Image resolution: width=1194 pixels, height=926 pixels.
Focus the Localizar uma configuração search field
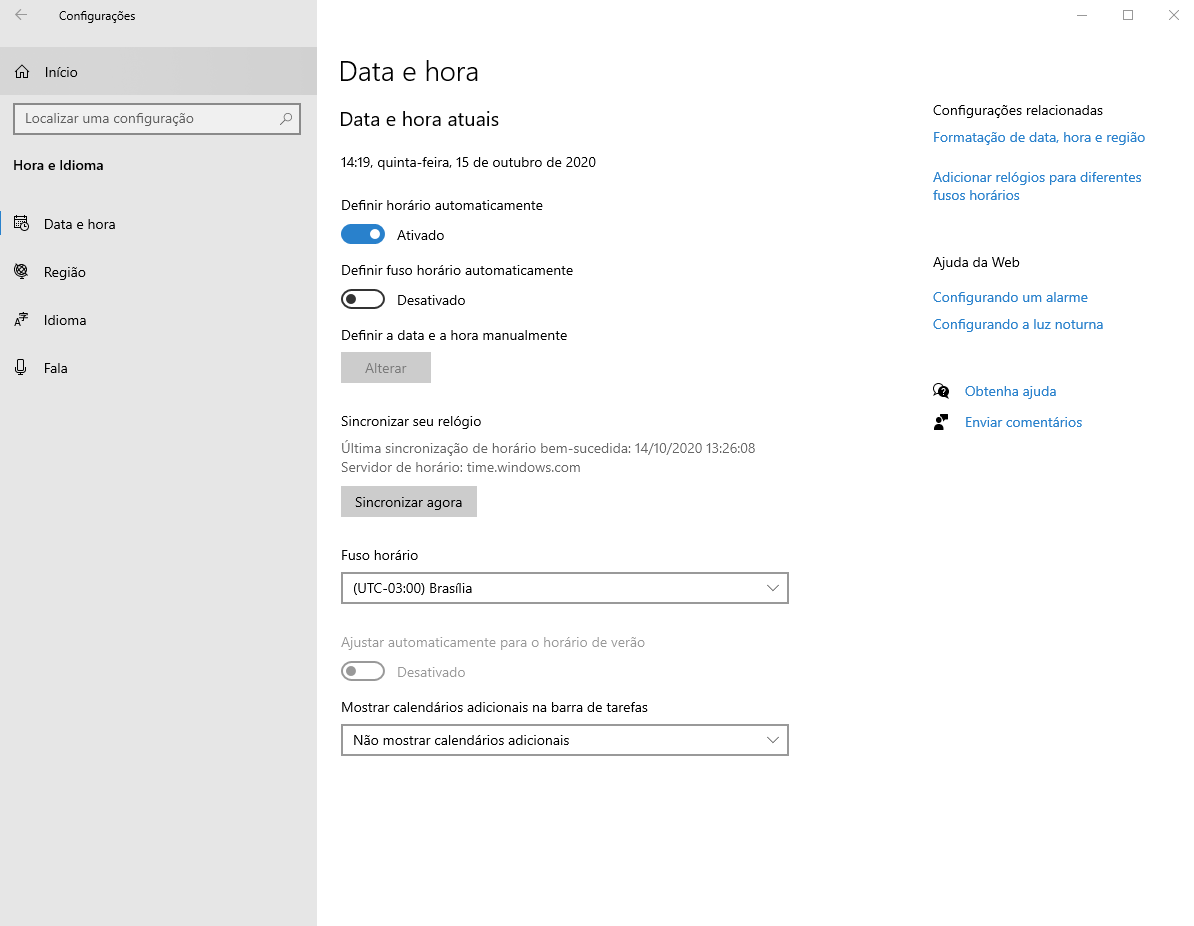[145, 118]
